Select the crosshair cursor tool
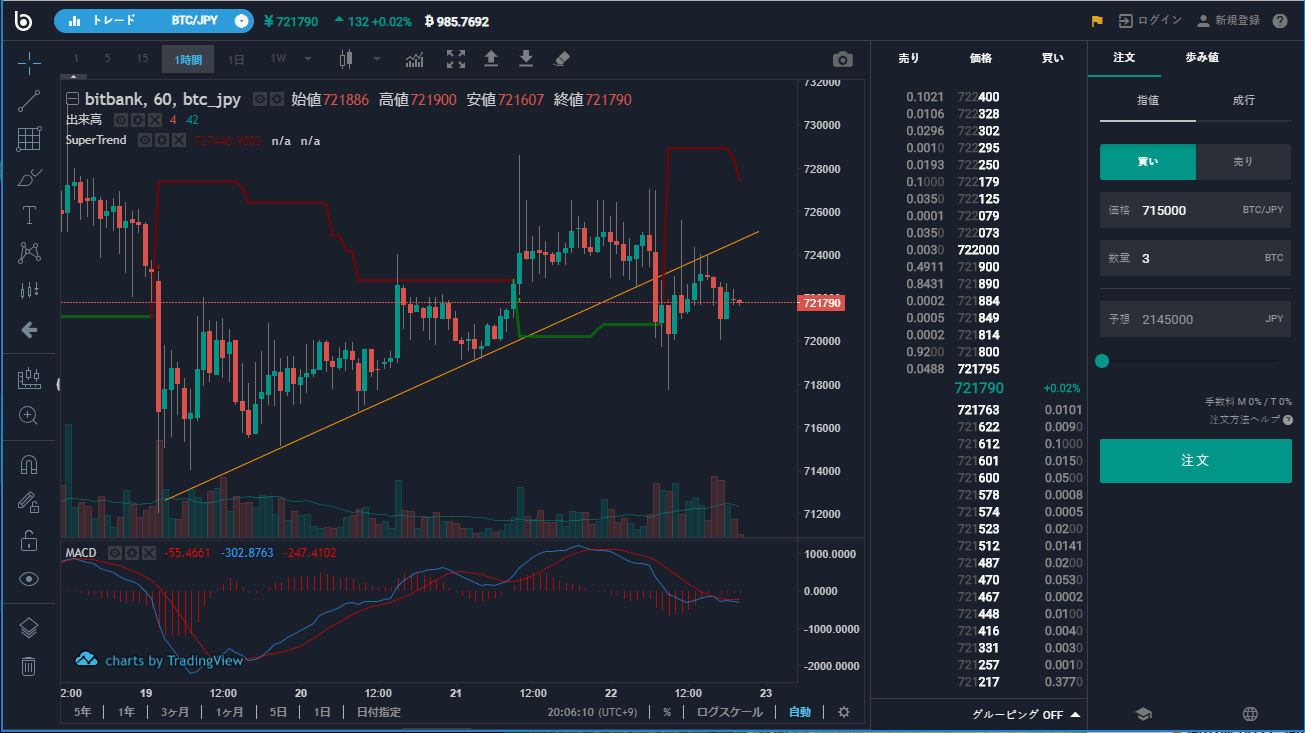 28,64
